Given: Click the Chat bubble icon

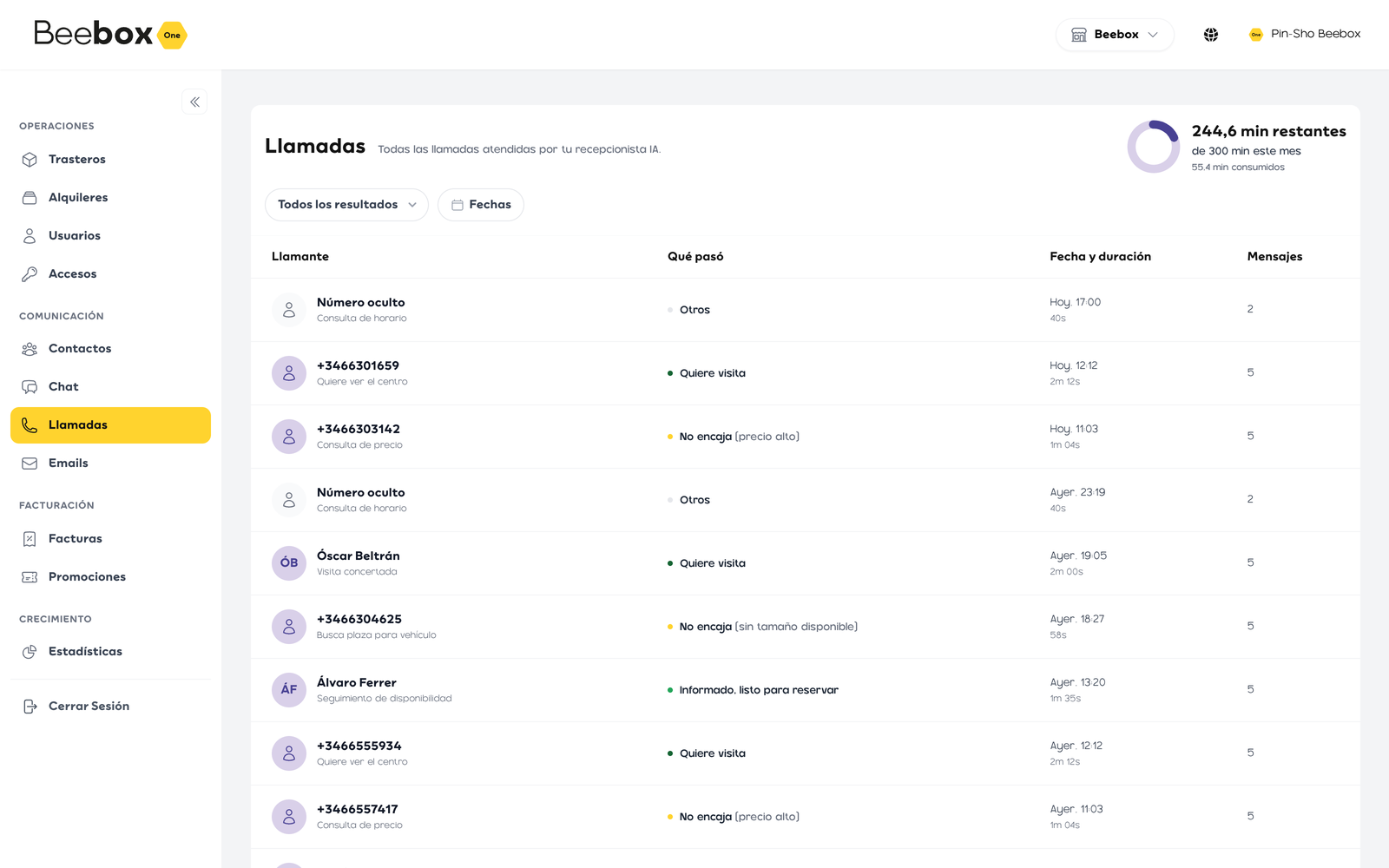Looking at the screenshot, I should [x=30, y=387].
